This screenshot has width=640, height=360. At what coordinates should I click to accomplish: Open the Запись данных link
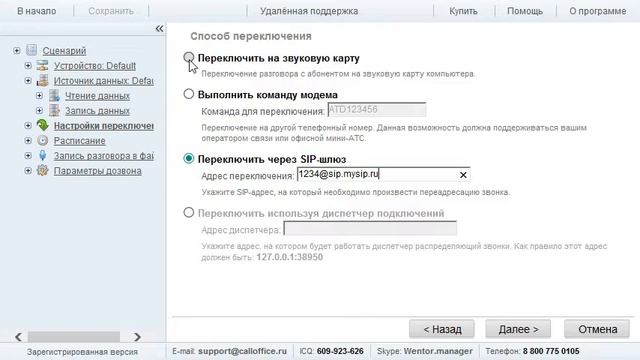(x=98, y=111)
